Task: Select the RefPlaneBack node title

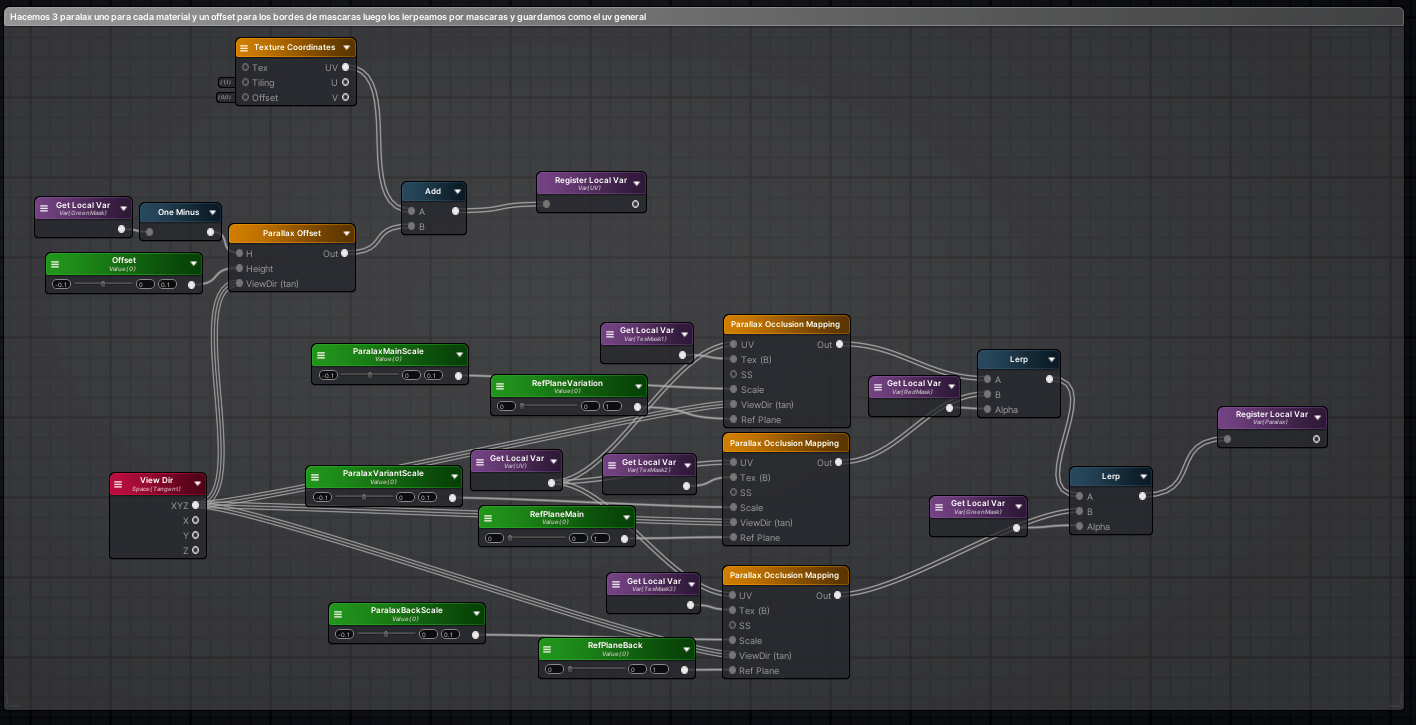Action: tap(614, 646)
